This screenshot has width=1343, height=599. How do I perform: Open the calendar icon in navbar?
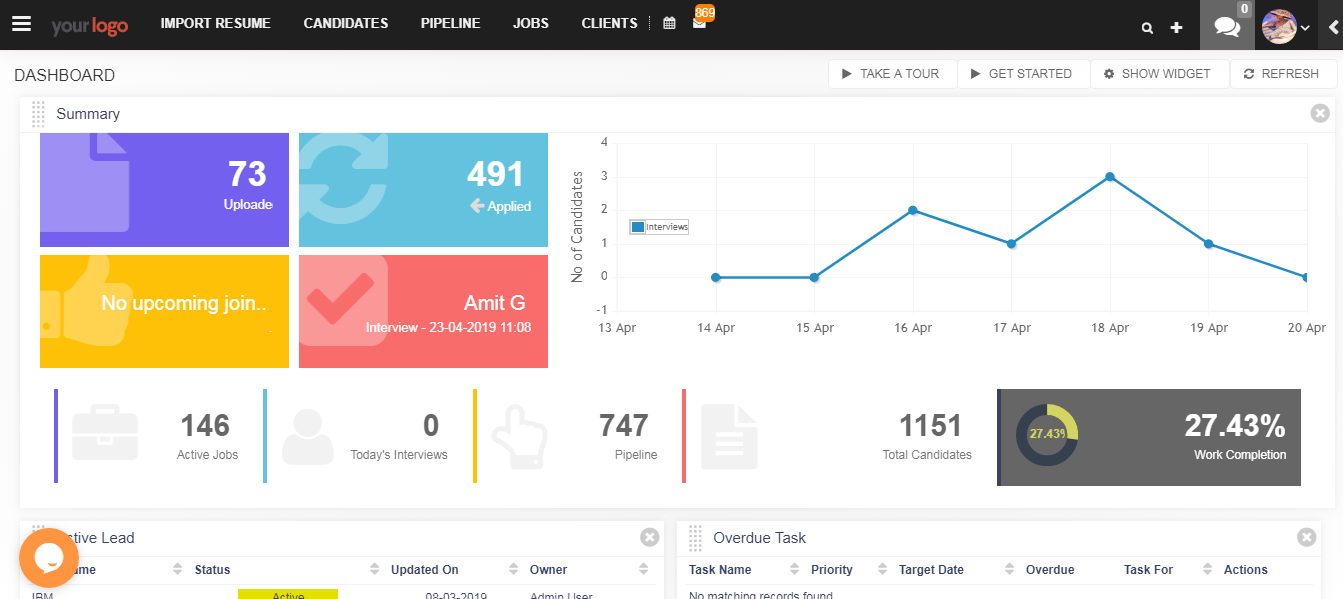669,24
